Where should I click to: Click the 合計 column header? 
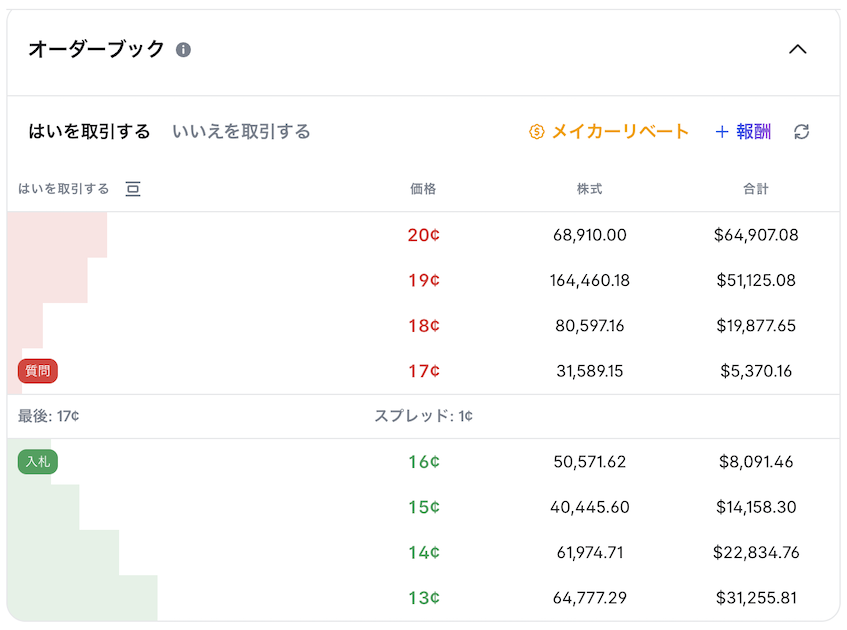pyautogui.click(x=756, y=189)
